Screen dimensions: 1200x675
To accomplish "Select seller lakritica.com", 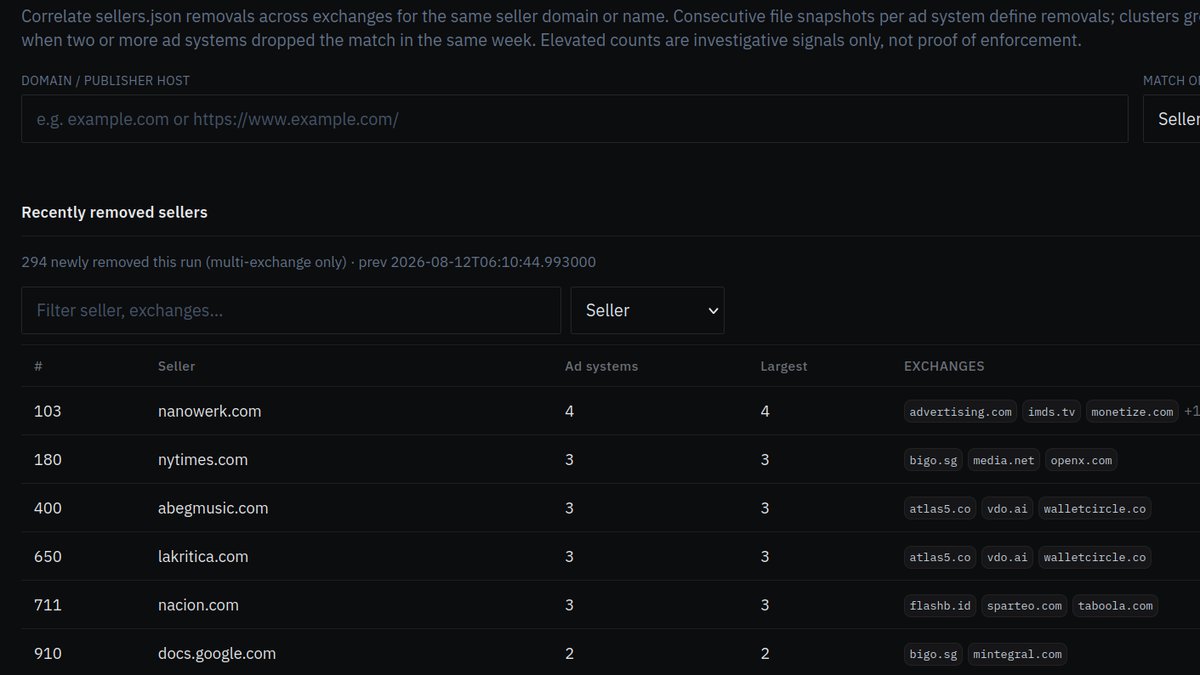I will click(x=203, y=556).
